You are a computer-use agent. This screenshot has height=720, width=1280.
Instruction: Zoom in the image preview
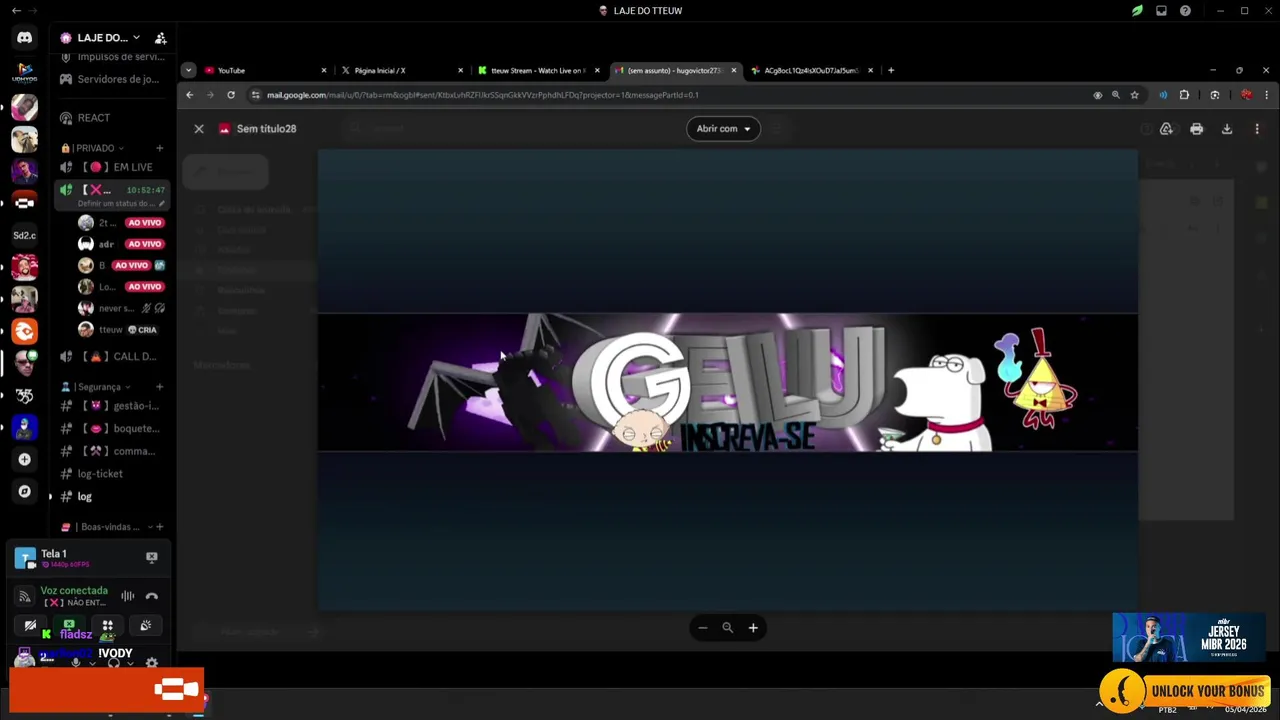[753, 628]
